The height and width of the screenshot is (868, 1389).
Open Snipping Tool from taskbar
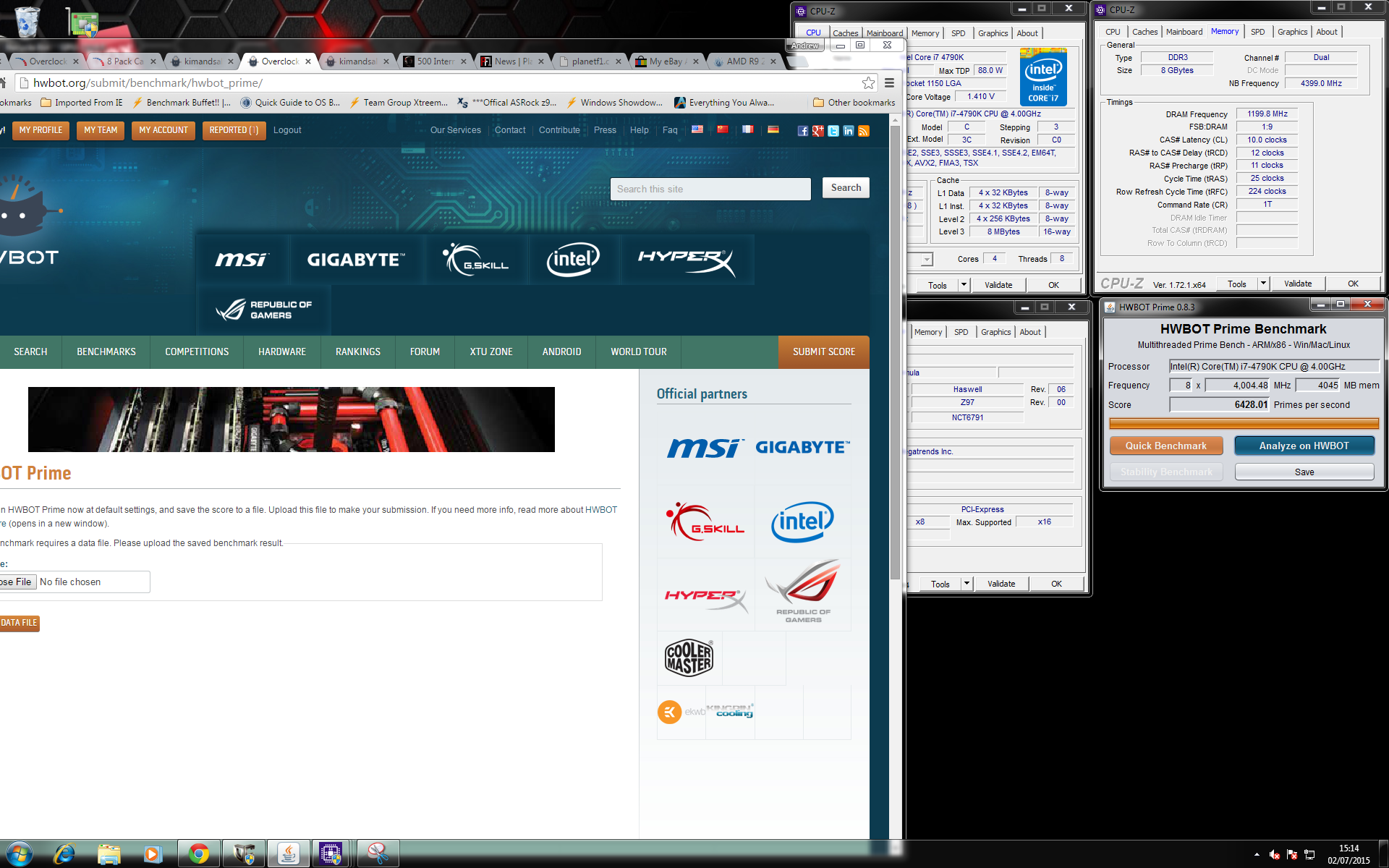(x=378, y=854)
